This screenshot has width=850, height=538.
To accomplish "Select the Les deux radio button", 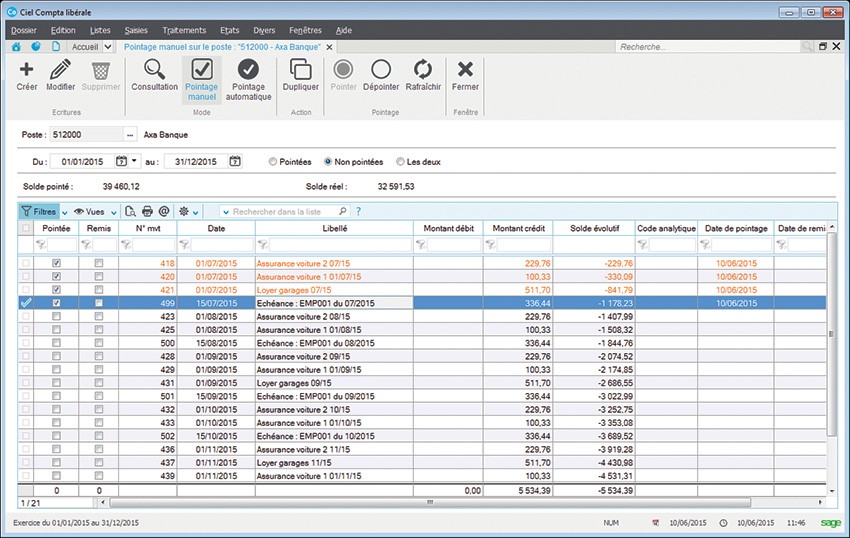I will coord(400,162).
